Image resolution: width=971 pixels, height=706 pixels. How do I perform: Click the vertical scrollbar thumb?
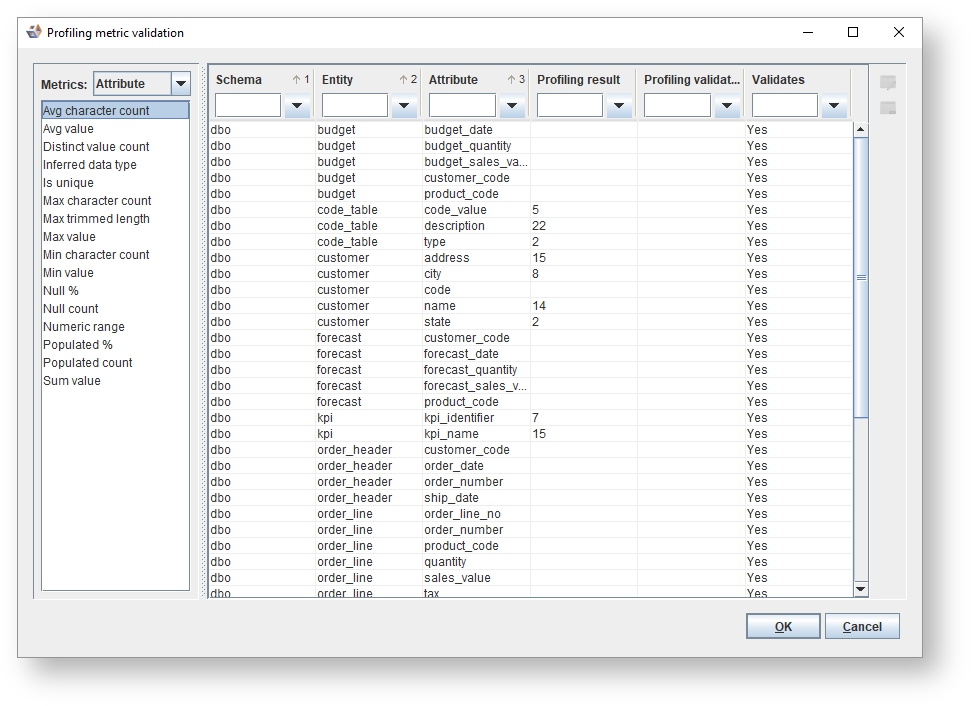pos(860,277)
